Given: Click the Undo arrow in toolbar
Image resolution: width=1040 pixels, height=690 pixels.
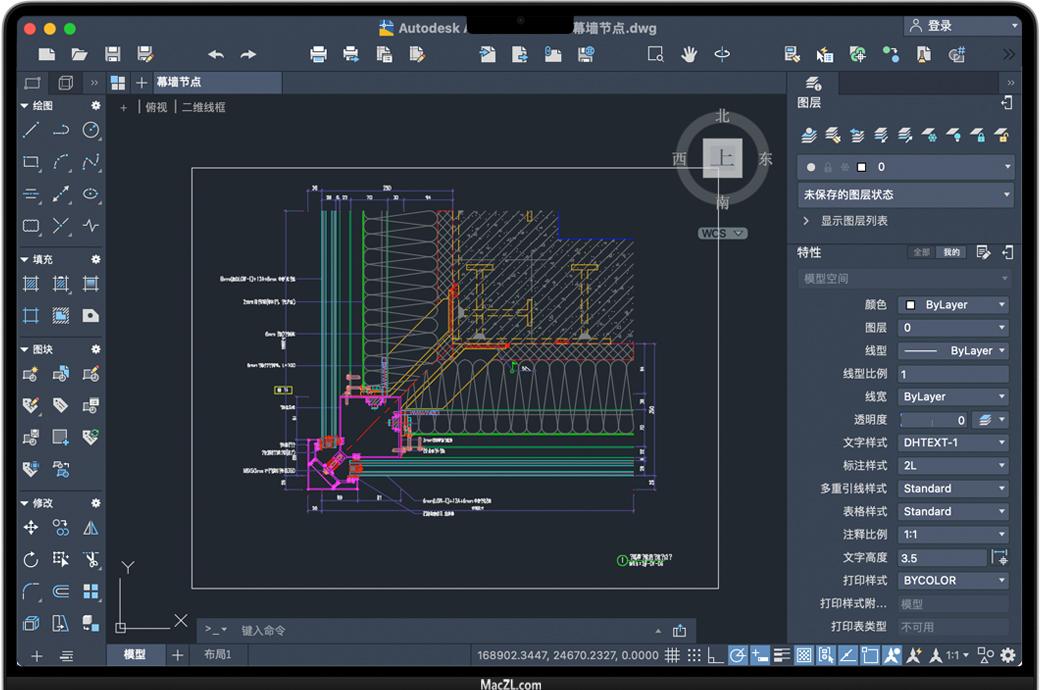Looking at the screenshot, I should (x=216, y=54).
